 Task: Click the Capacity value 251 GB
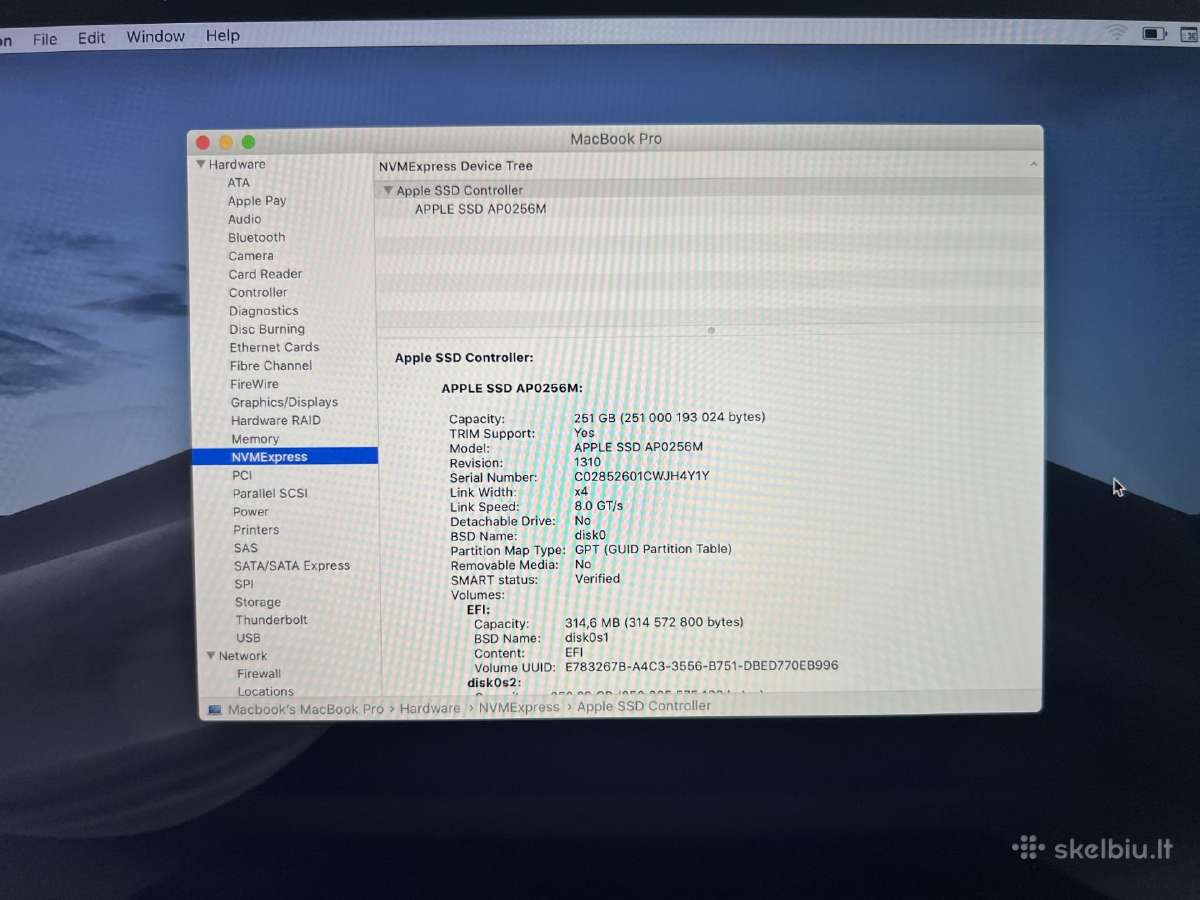pyautogui.click(x=669, y=417)
